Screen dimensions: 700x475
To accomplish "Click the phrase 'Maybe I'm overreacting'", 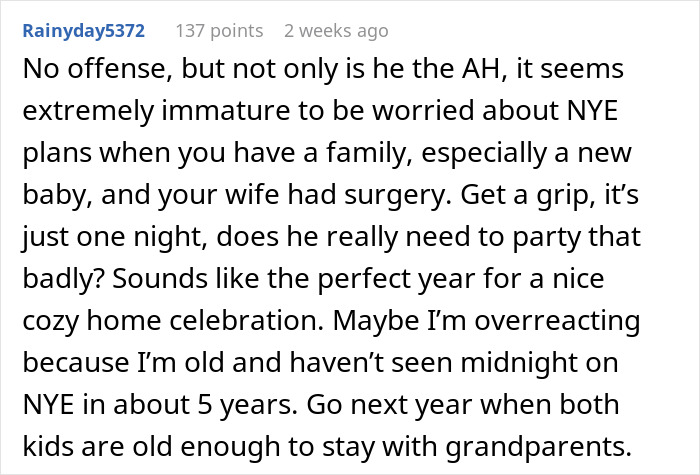I will point(487,321).
